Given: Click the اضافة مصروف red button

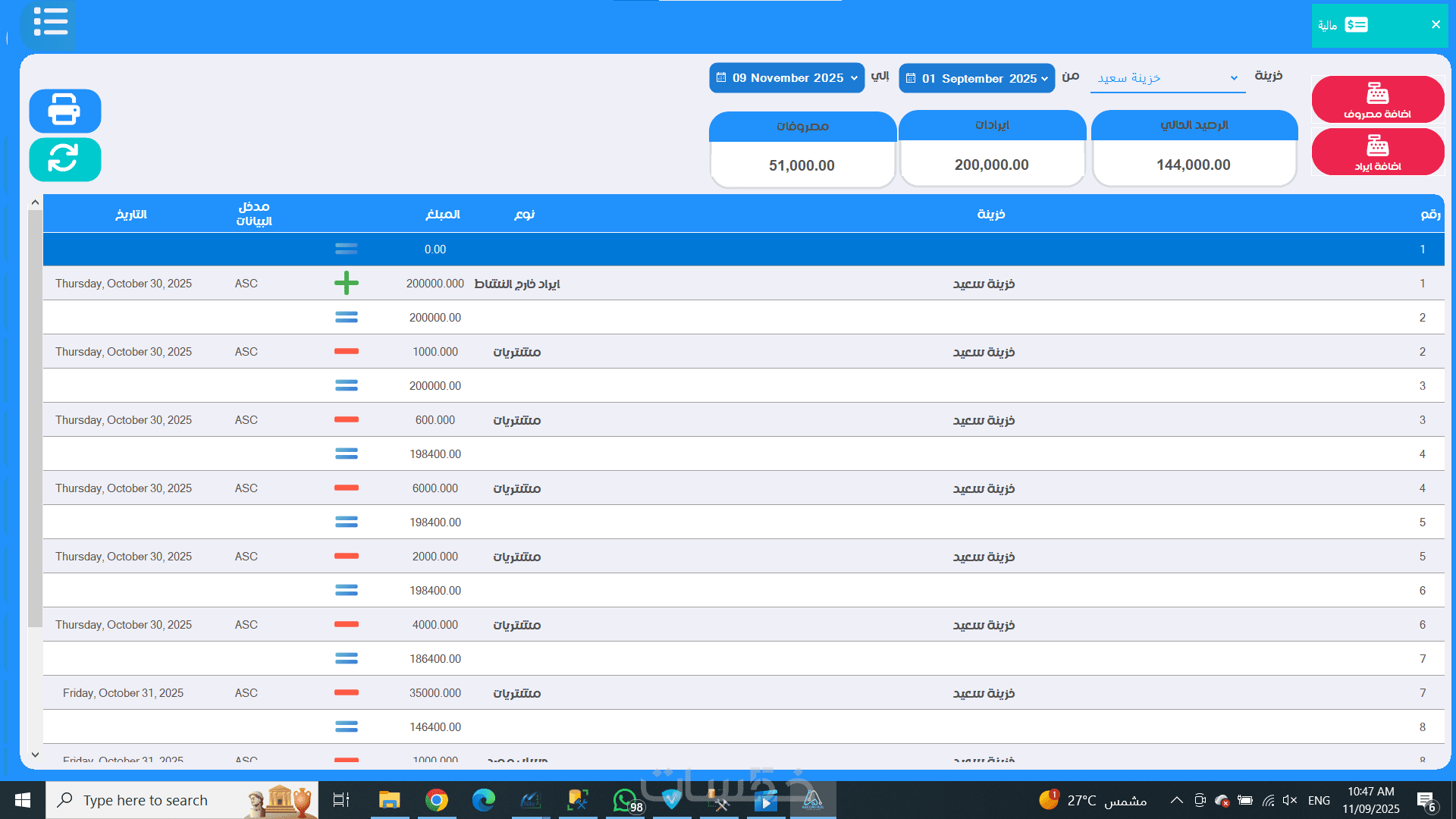Looking at the screenshot, I should [1377, 99].
